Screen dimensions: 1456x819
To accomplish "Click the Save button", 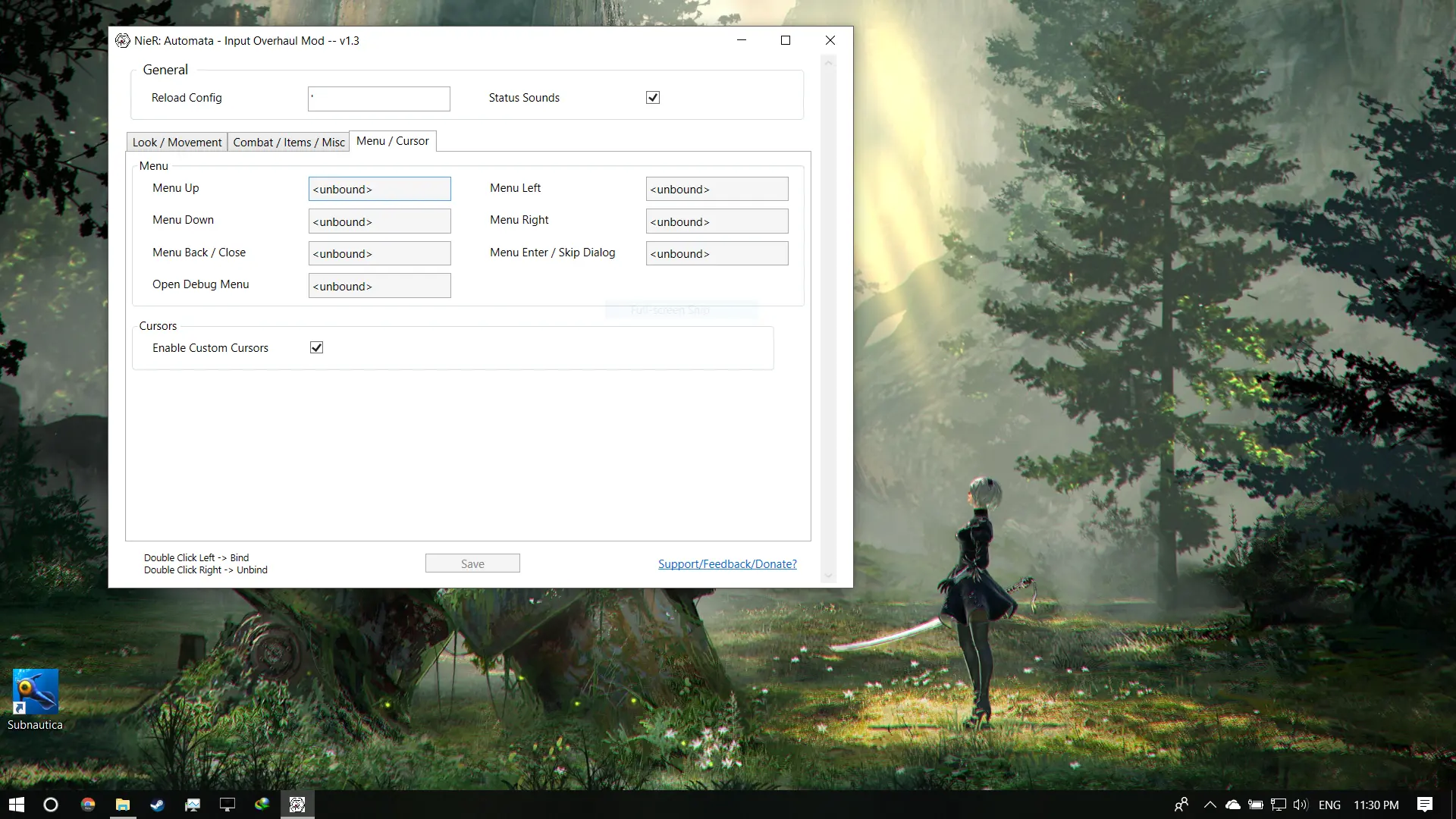I will (x=472, y=563).
